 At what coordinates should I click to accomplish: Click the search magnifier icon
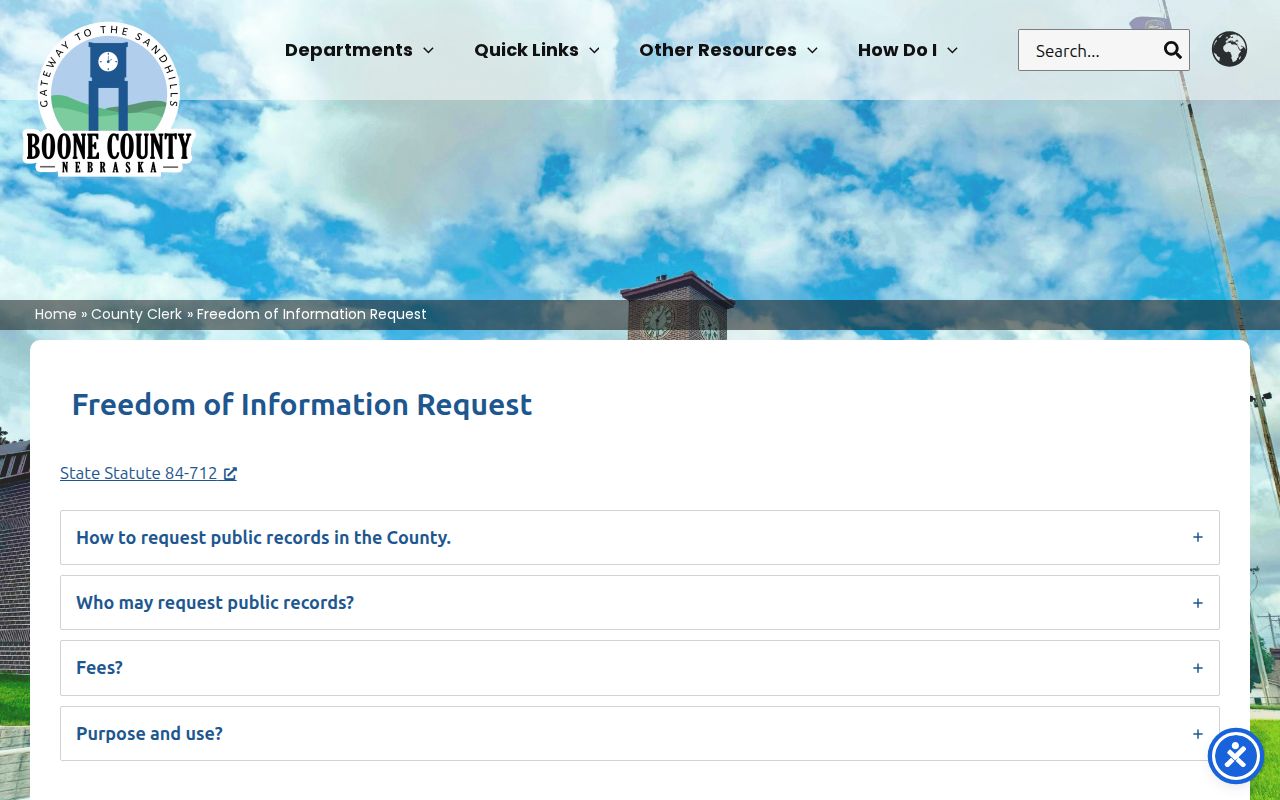pos(1172,50)
